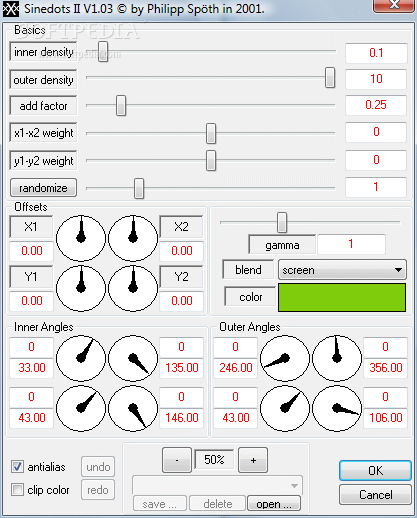Click the 50% zoom display field
Screen dimensions: 417x518
214,460
